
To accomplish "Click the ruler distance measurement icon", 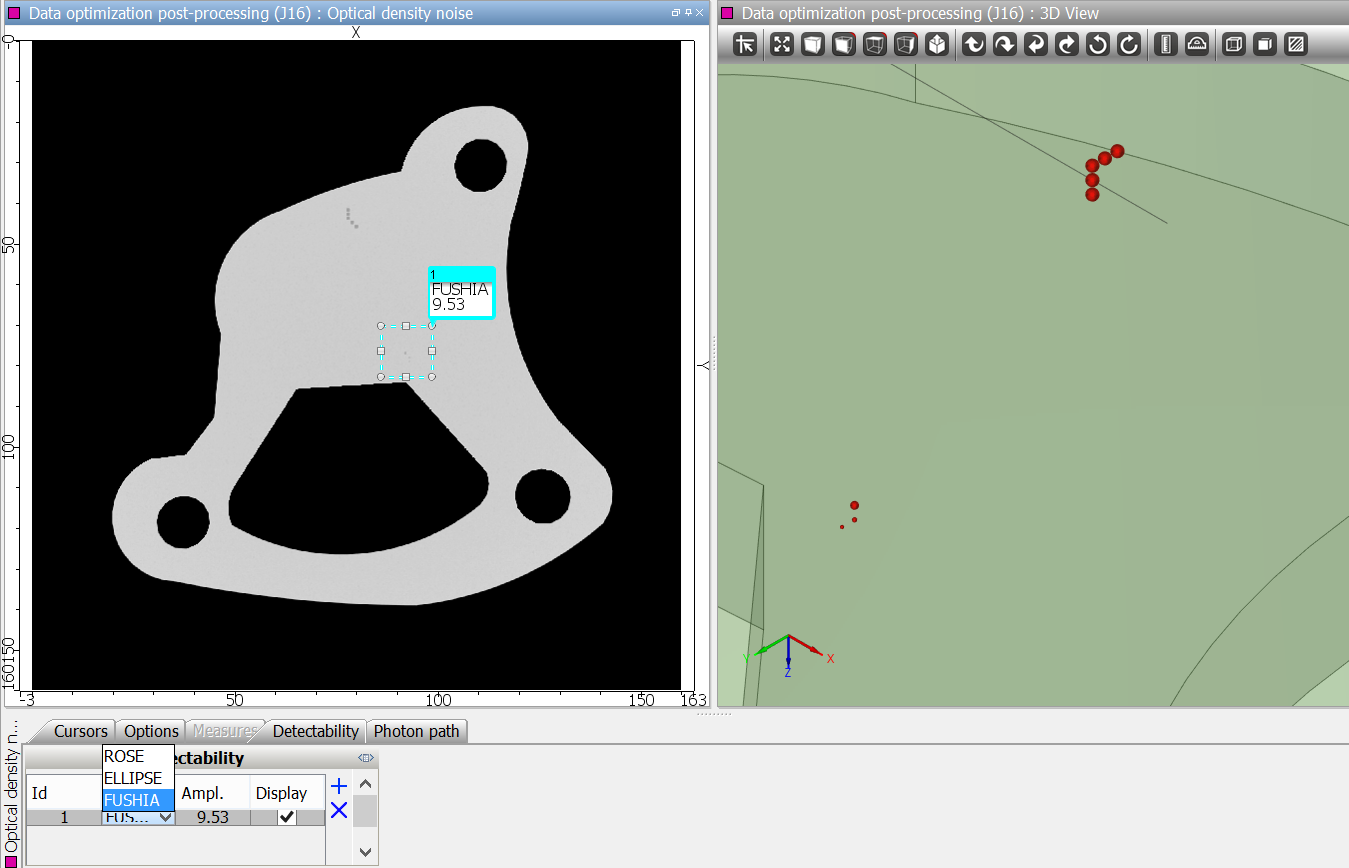I will click(1165, 44).
